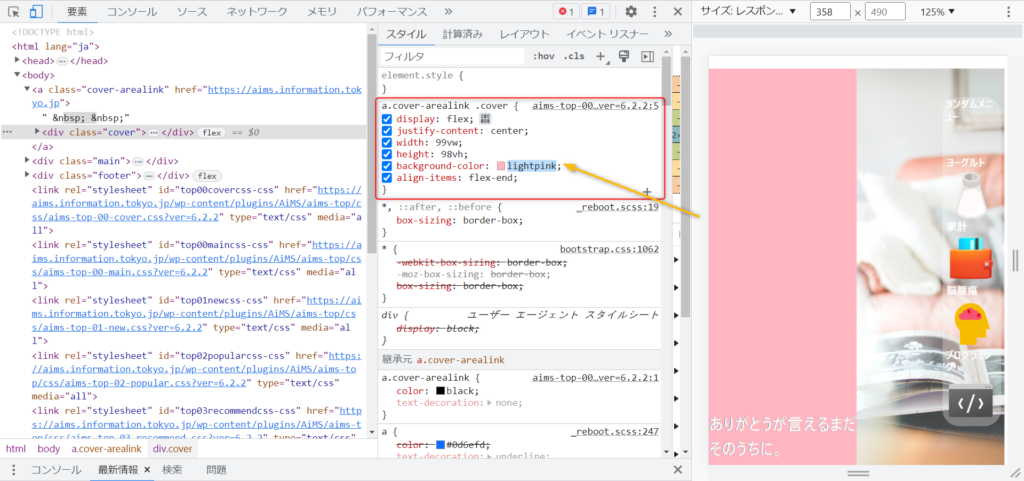1024x481 pixels.
Task: Expand the head element node
Action: point(17,60)
